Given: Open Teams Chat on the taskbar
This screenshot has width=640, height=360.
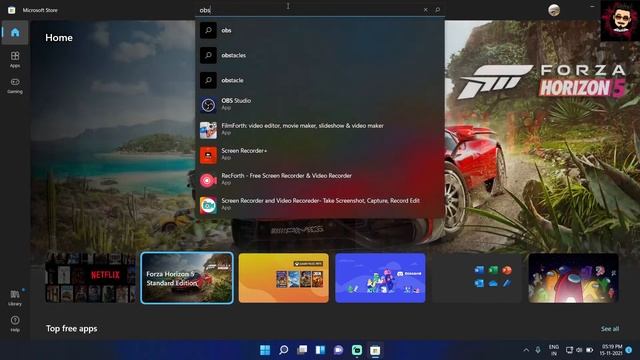Looking at the screenshot, I should coord(338,350).
